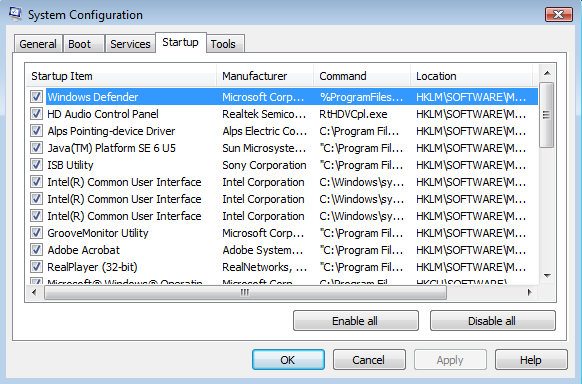
Task: Uncheck the Intel Common User Interface checkbox below ISB Utility
Action: pos(36,182)
